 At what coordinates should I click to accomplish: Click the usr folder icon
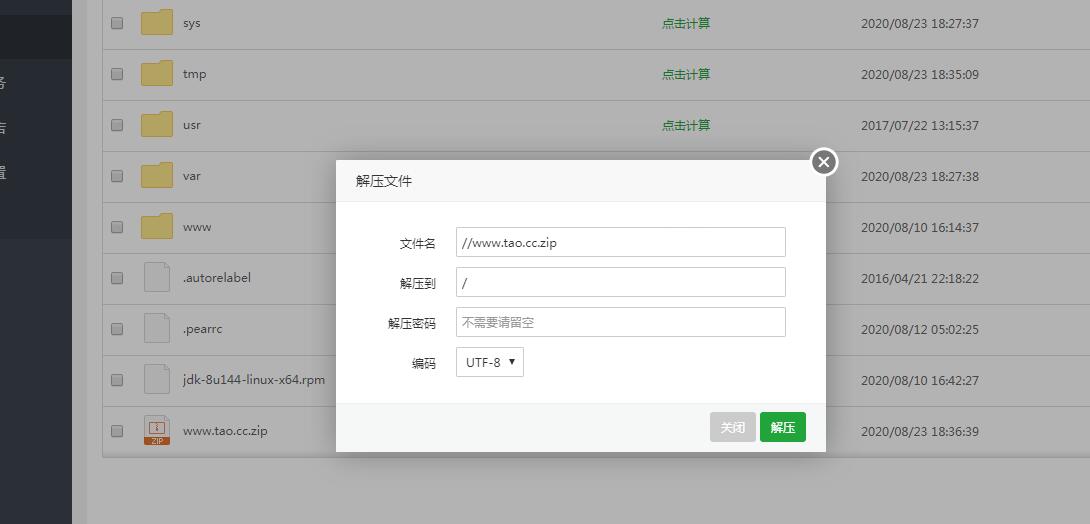(157, 125)
